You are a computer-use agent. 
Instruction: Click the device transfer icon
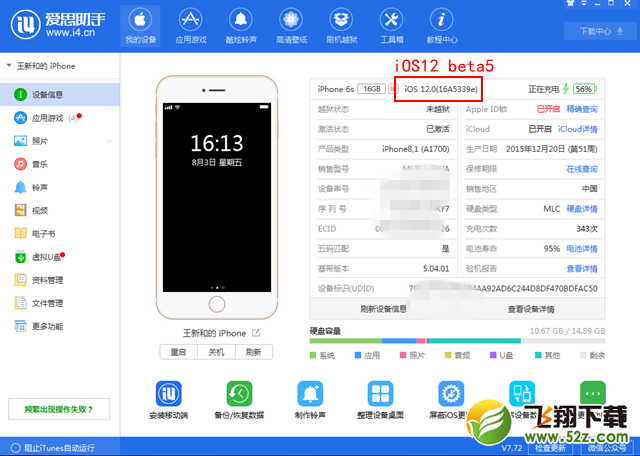pos(522,393)
